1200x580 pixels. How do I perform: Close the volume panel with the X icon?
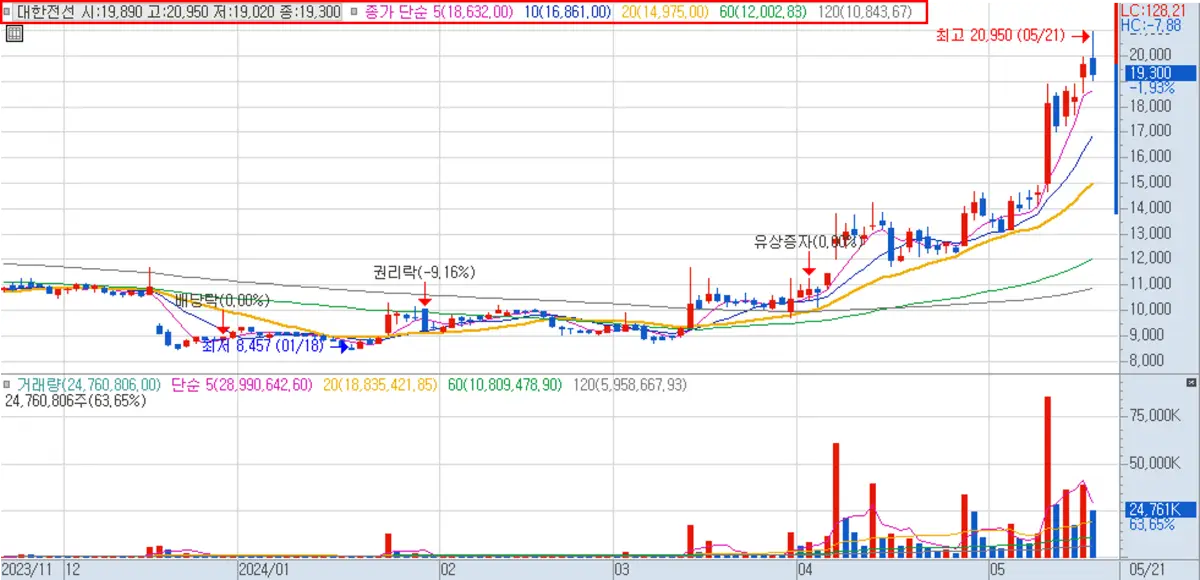[1189, 383]
